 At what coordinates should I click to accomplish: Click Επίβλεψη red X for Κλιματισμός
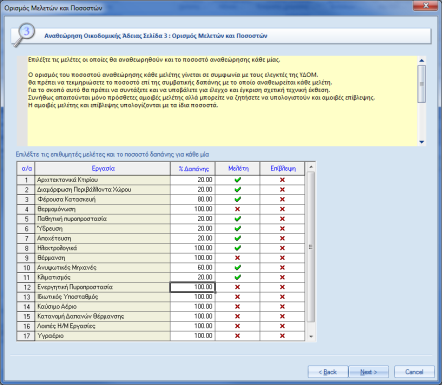(x=282, y=277)
